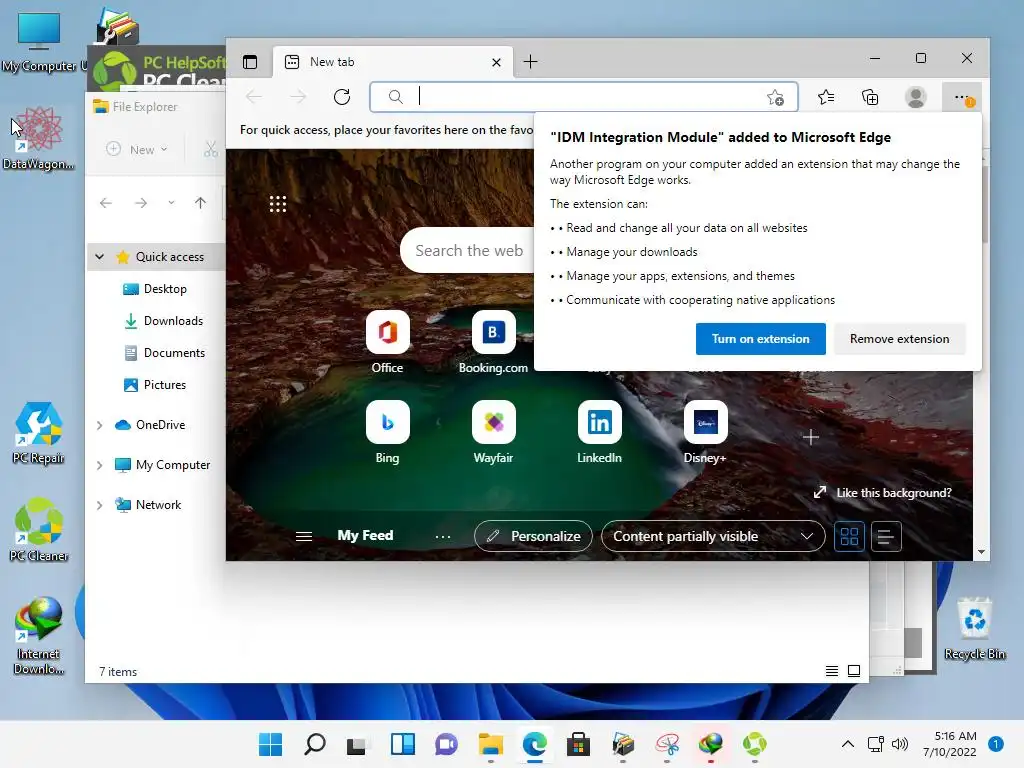Open the LinkedIn quick link
Screen dimensions: 1024x768
pos(600,432)
